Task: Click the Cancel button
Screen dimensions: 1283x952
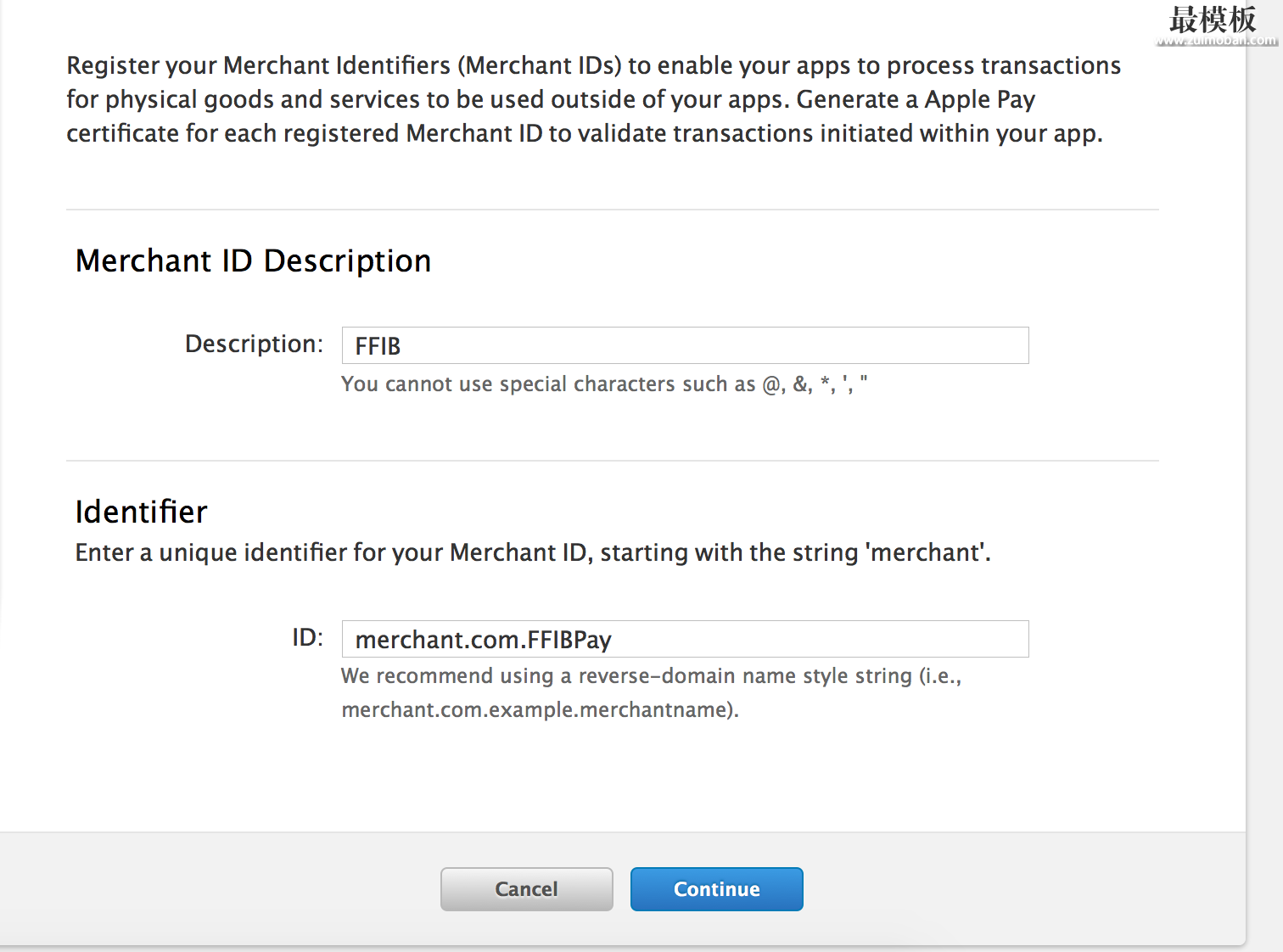Action: 526,888
